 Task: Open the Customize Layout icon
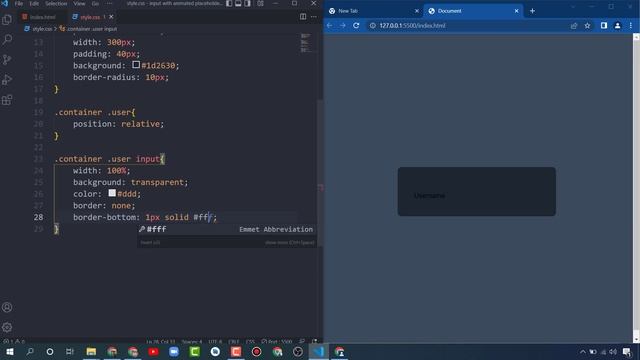260,4
